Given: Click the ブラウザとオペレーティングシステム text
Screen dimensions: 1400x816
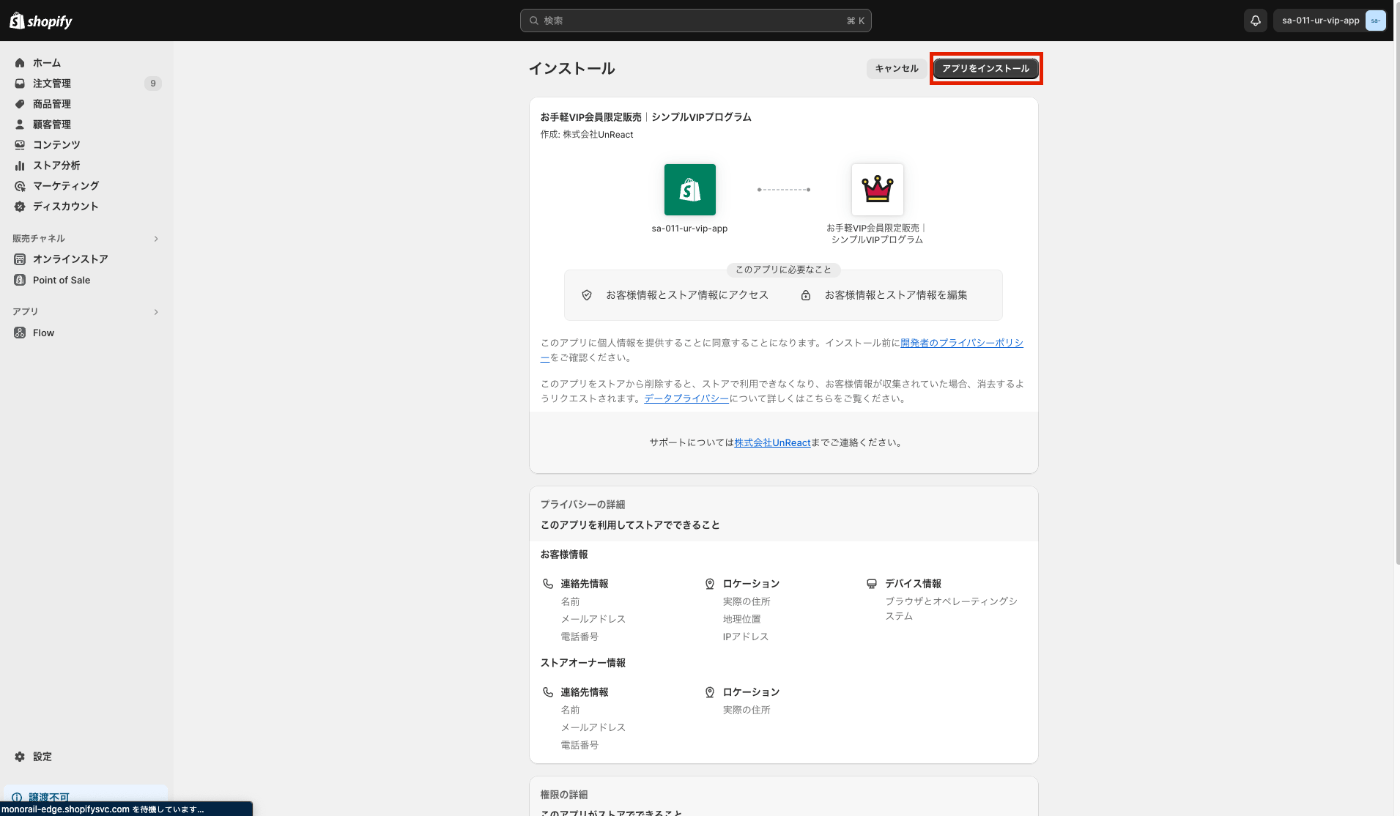Looking at the screenshot, I should (x=951, y=609).
